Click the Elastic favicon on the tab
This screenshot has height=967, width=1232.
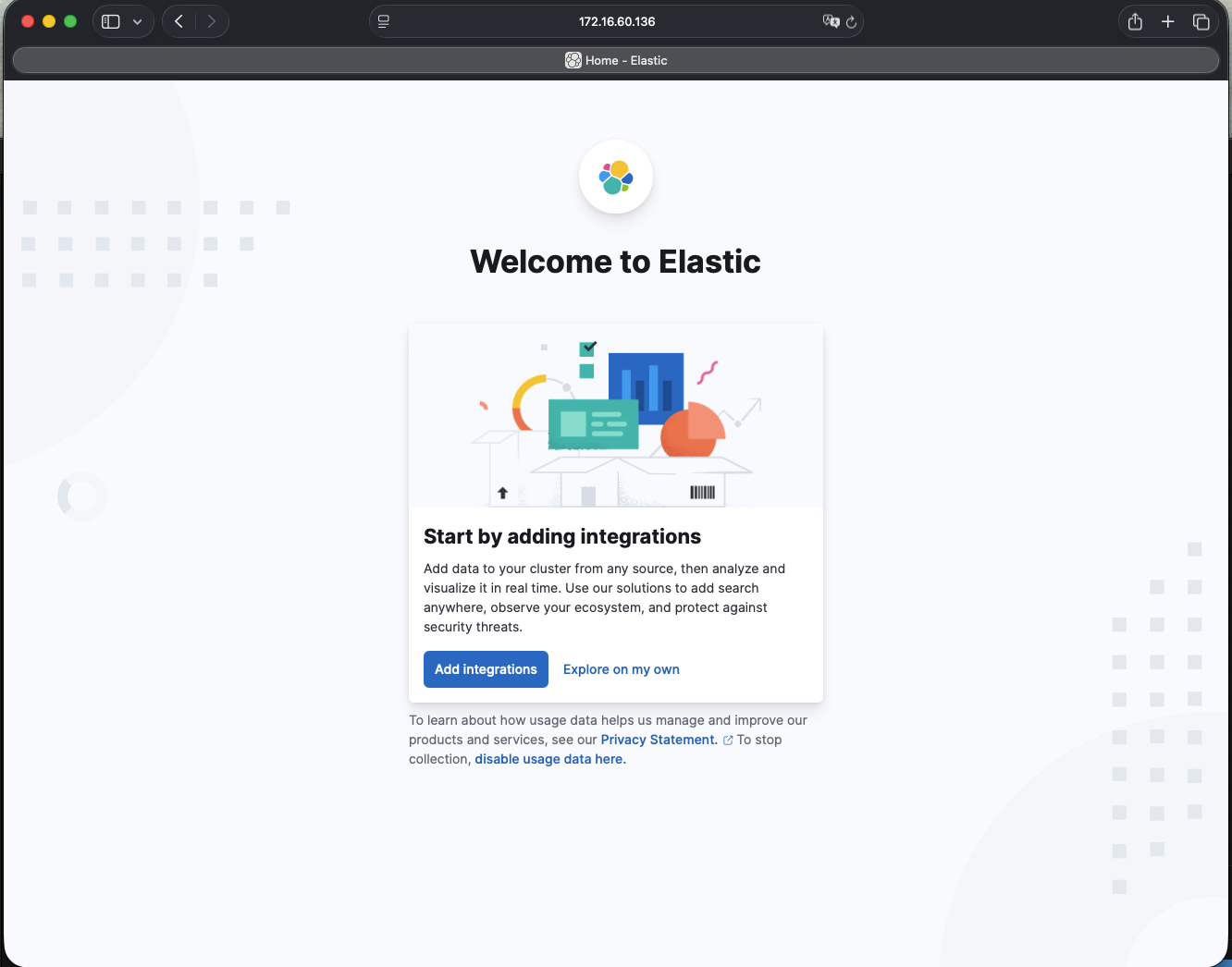pos(573,60)
